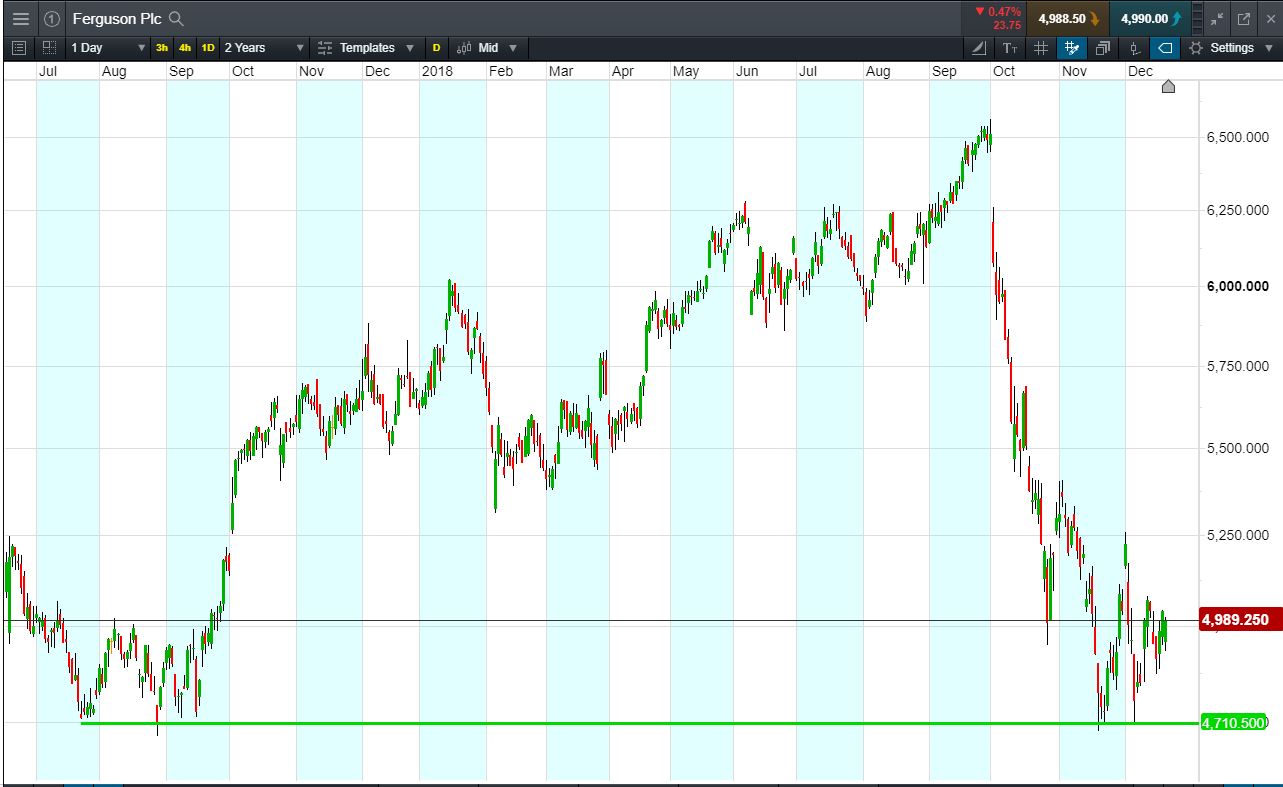This screenshot has height=787, width=1283.
Task: Open the hamburger main menu
Action: pos(20,18)
